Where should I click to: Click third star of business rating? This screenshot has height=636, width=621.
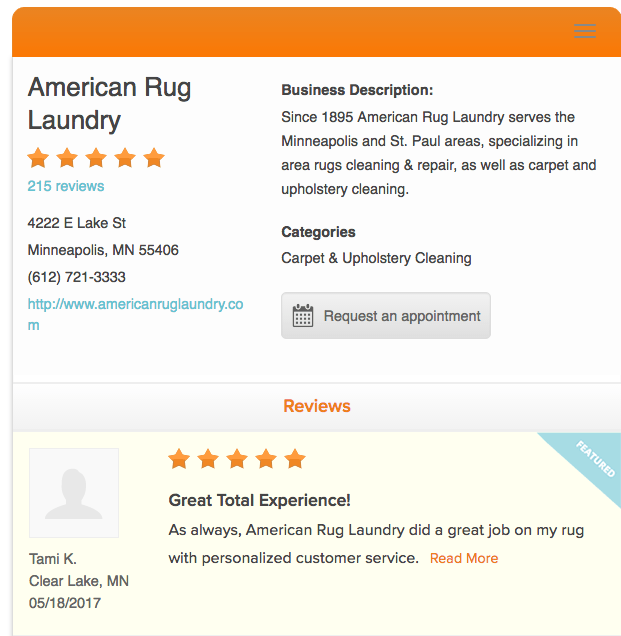pyautogui.click(x=96, y=158)
